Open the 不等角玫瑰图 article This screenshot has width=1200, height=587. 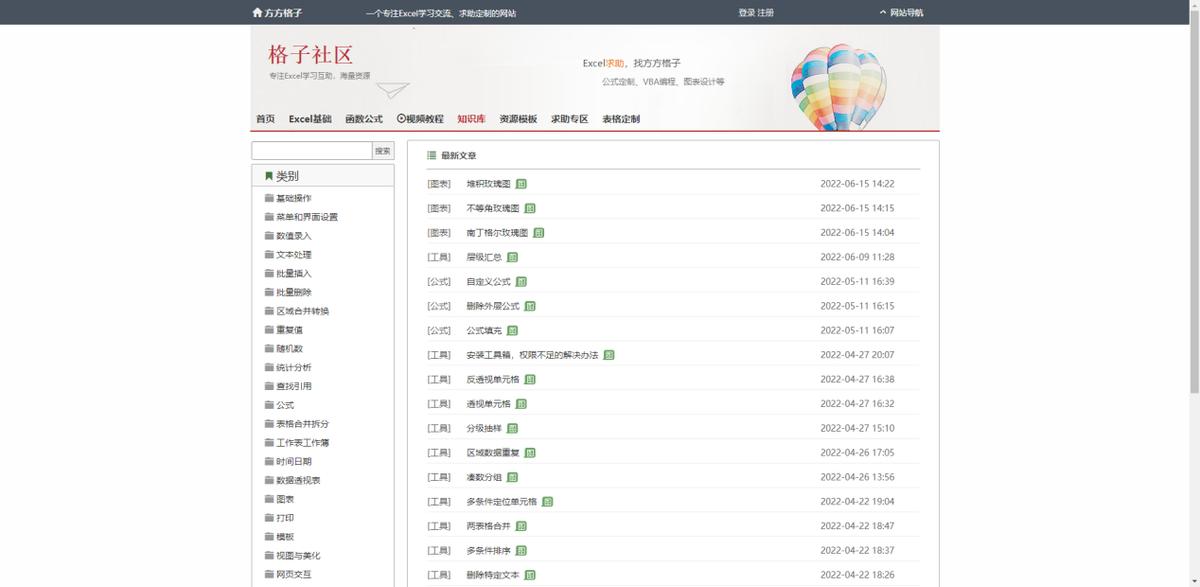pyautogui.click(x=492, y=207)
